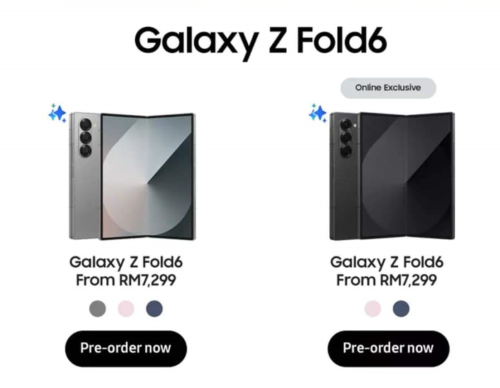Open right Galaxy Z Fold6 product name link
Screen dimensions: 500x388
387,262
